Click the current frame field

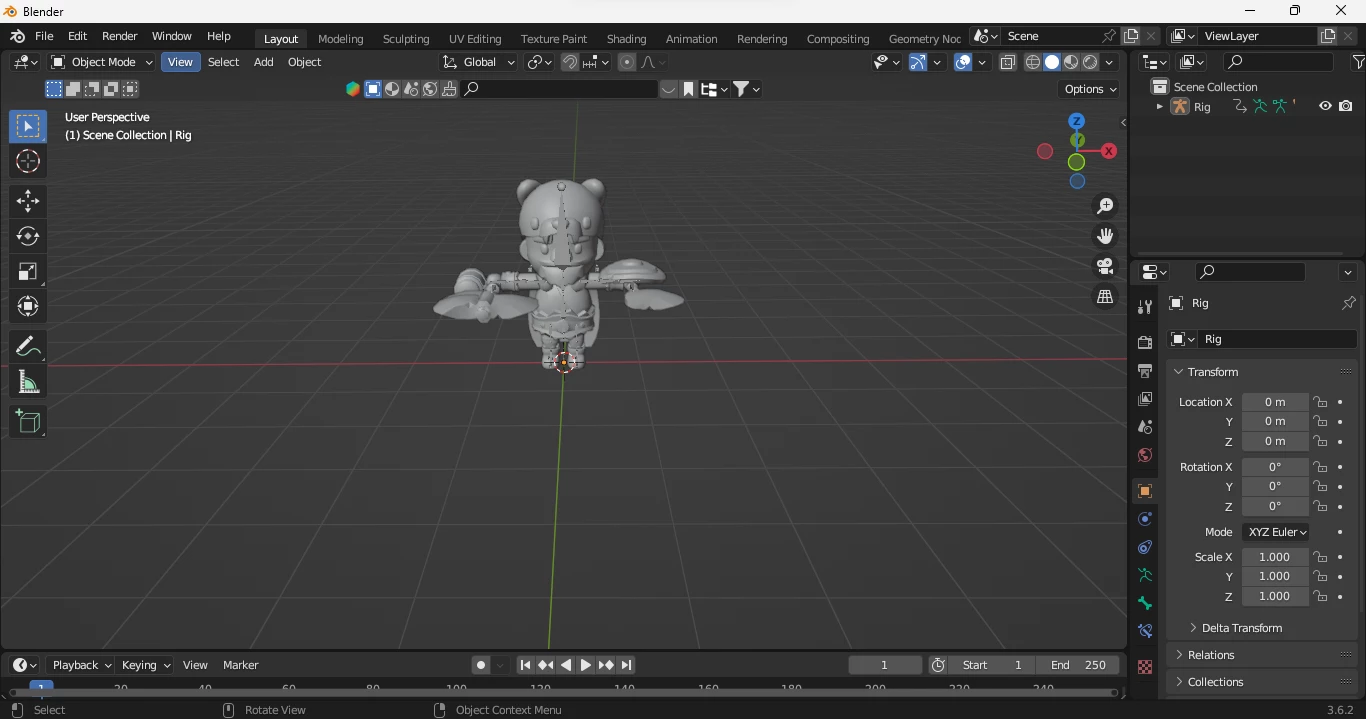(x=884, y=665)
